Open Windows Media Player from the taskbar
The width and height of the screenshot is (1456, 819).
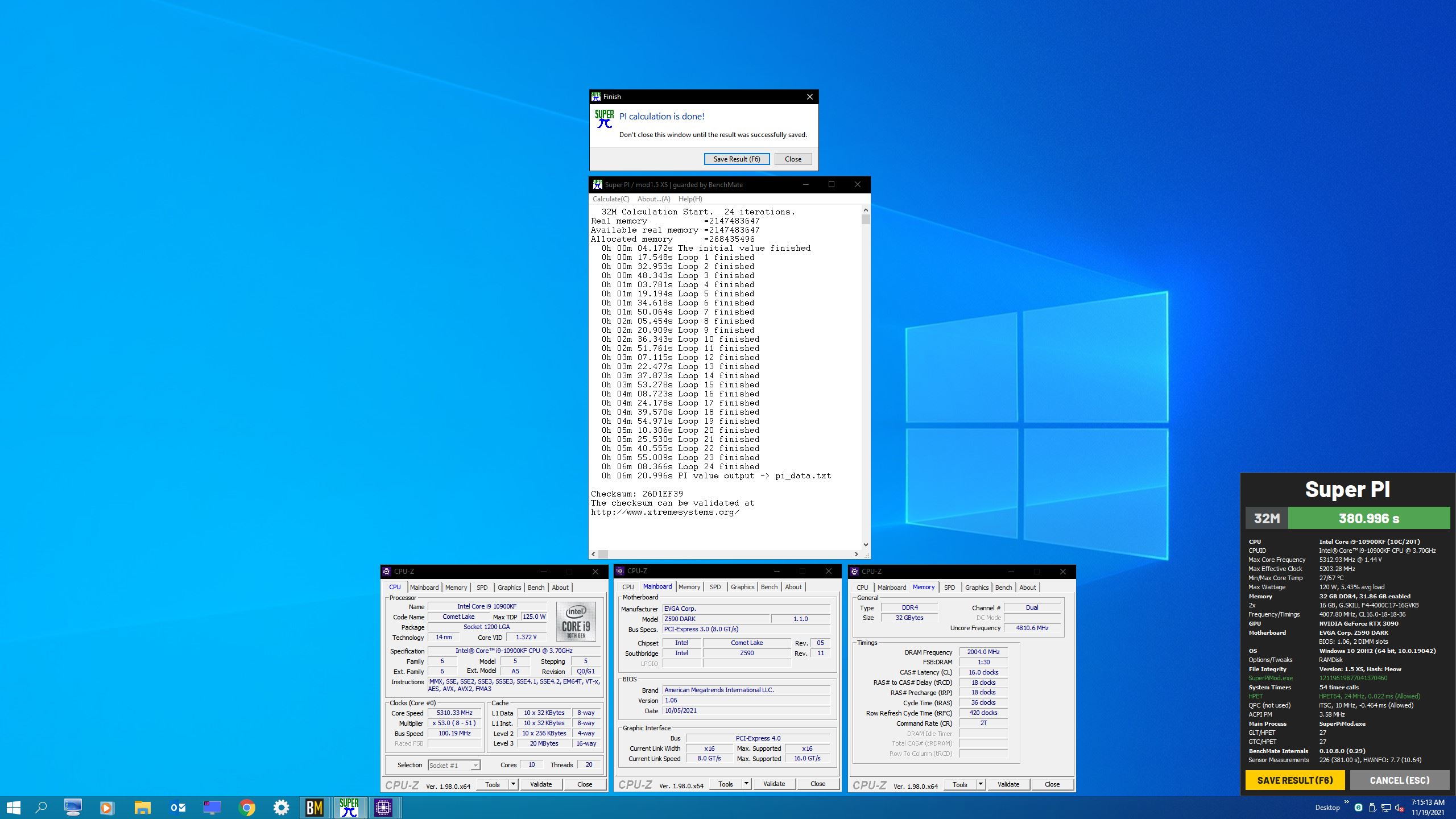click(x=106, y=807)
